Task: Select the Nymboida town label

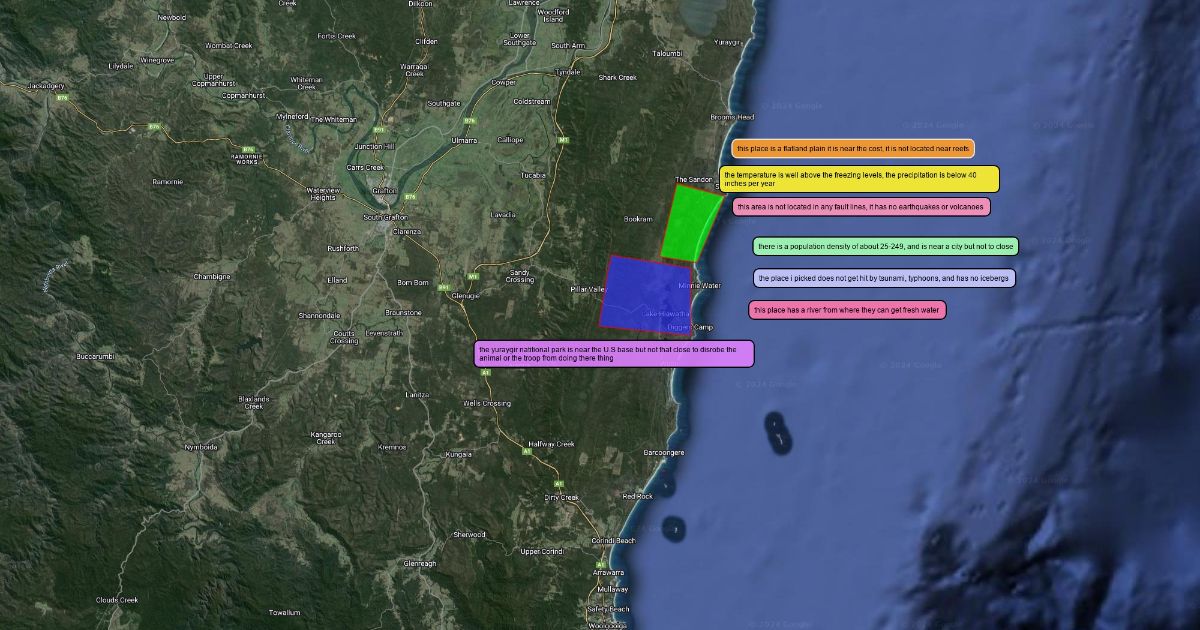Action: click(x=201, y=447)
